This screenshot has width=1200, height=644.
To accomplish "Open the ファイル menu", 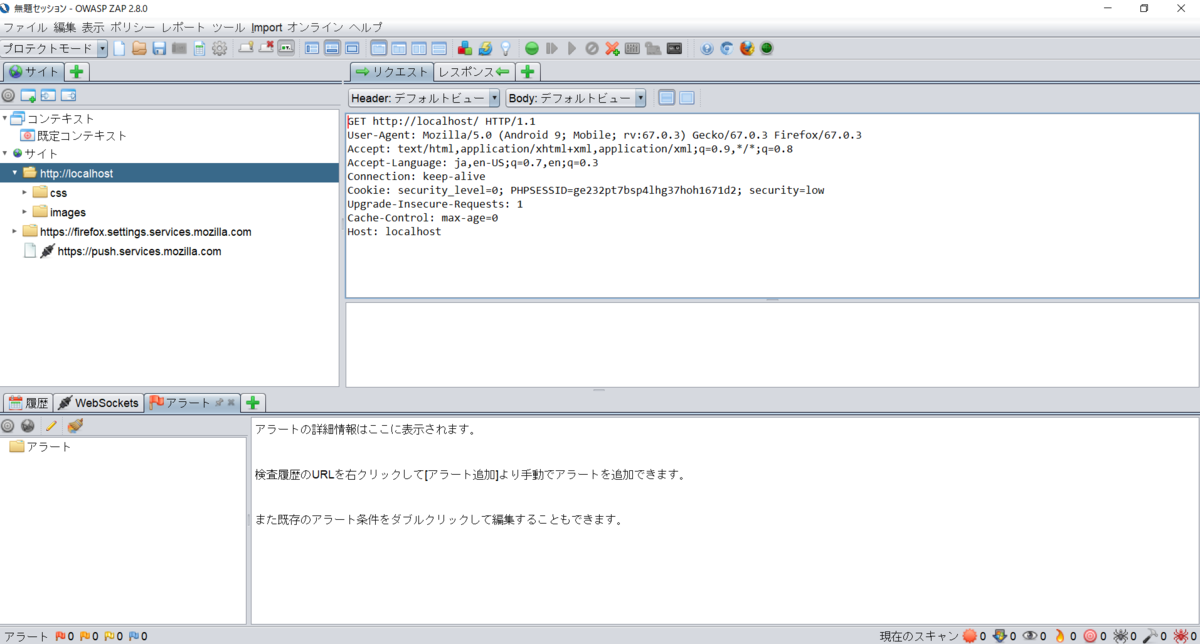I will [x=25, y=27].
